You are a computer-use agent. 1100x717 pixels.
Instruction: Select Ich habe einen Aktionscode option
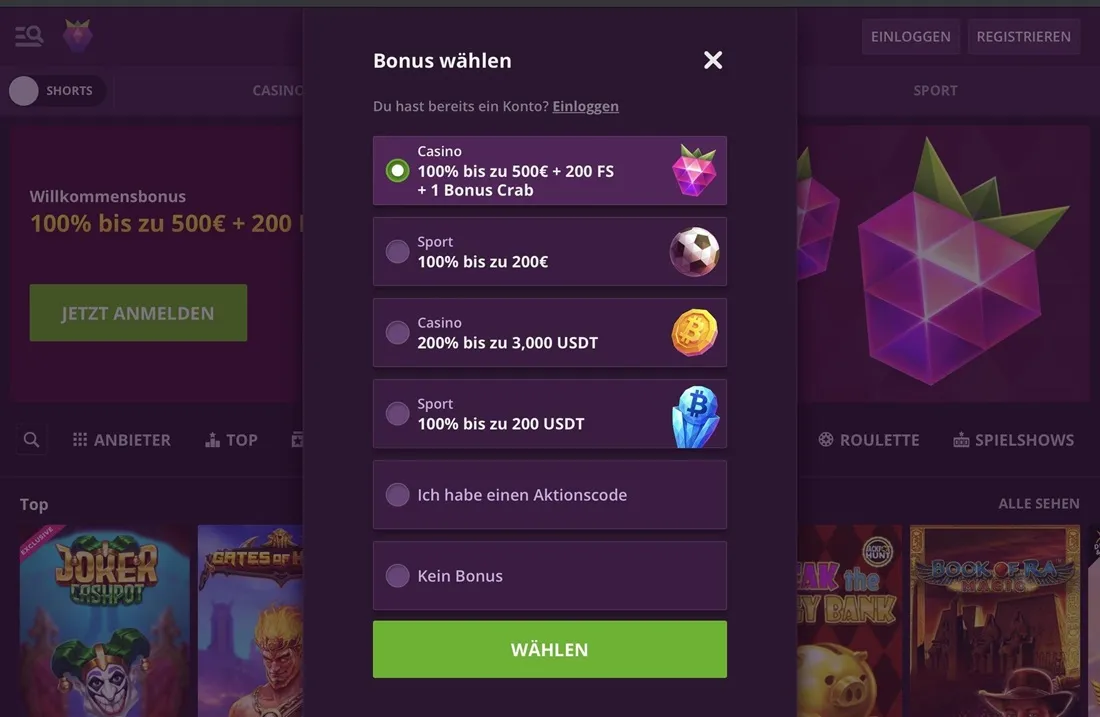point(549,495)
